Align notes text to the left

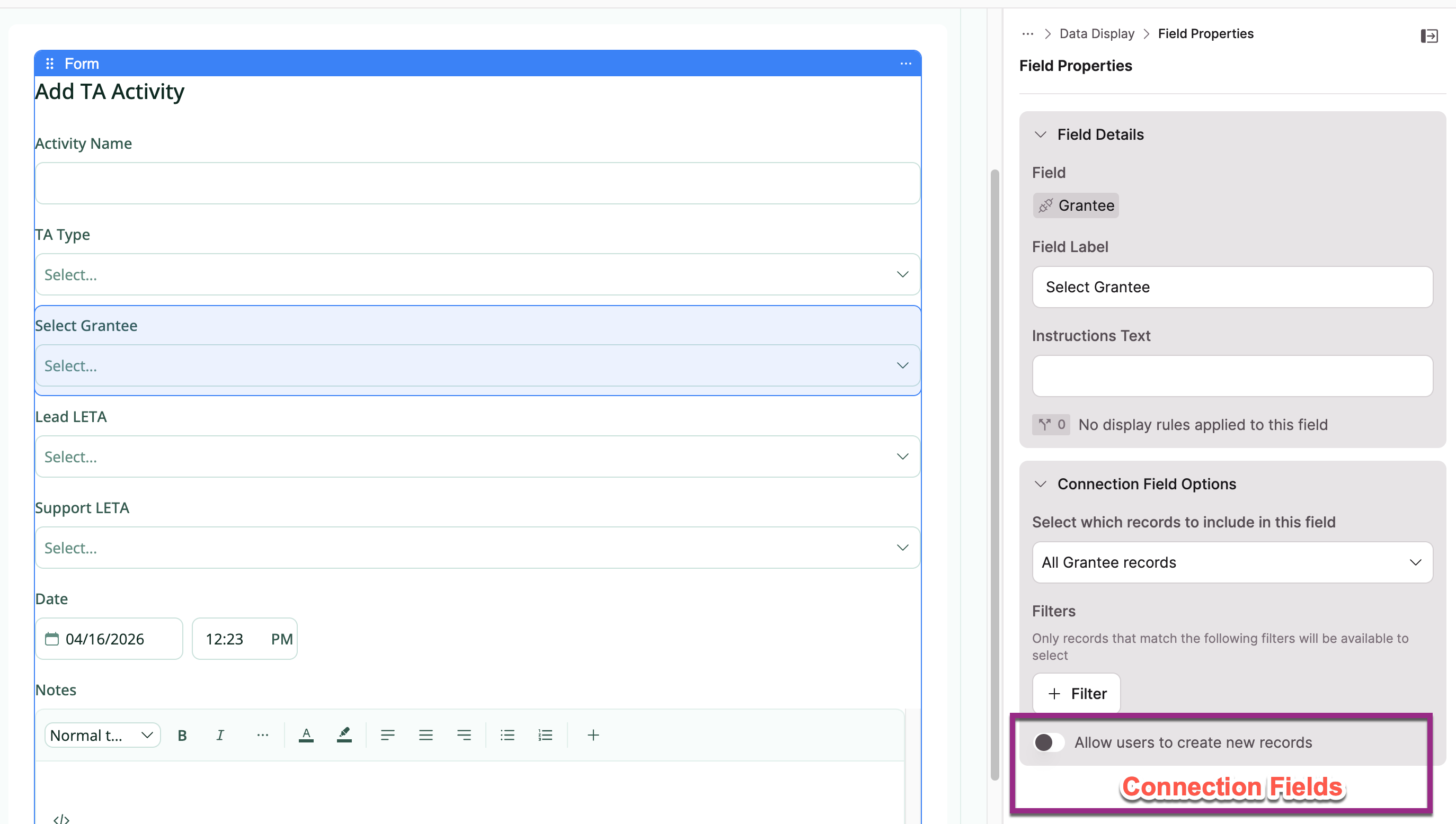click(x=387, y=735)
